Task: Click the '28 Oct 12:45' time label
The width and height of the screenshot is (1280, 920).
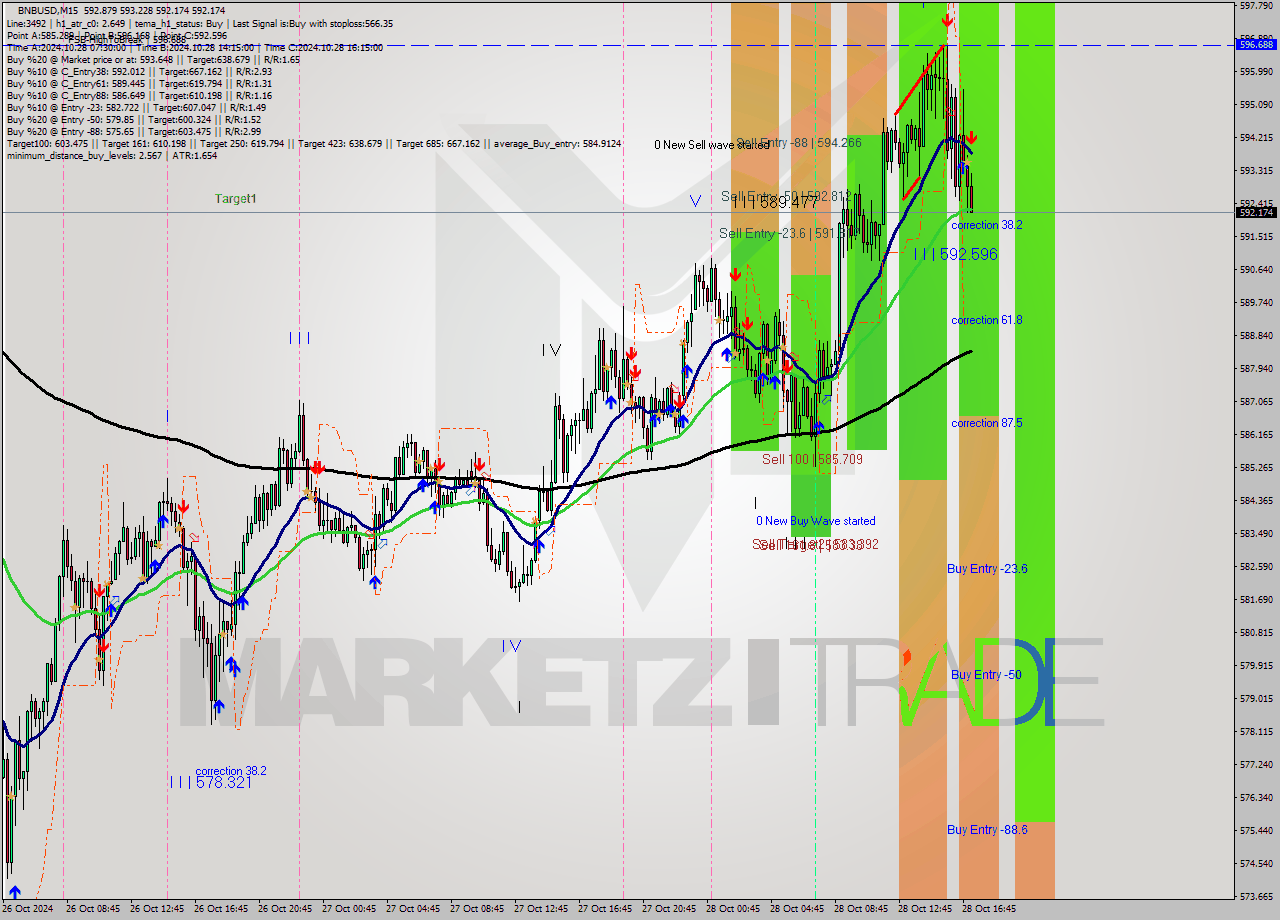Action: point(925,909)
